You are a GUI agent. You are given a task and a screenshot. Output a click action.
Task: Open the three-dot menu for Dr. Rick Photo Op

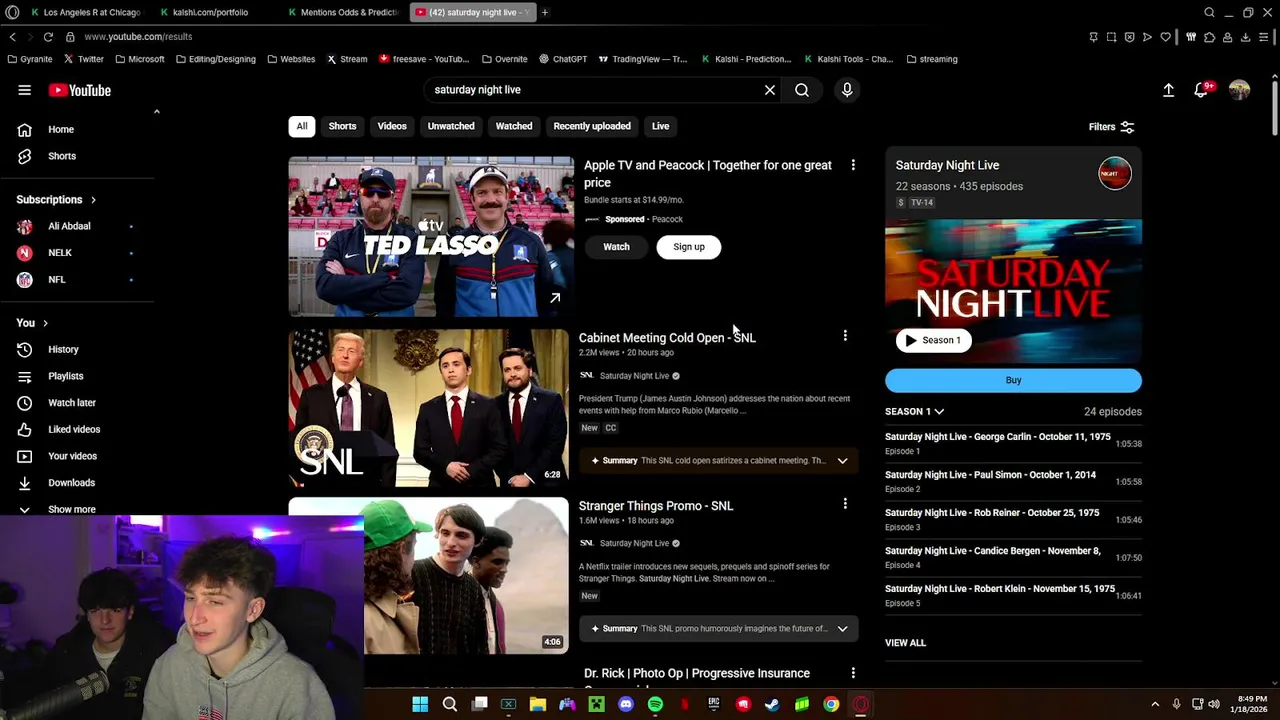point(853,673)
